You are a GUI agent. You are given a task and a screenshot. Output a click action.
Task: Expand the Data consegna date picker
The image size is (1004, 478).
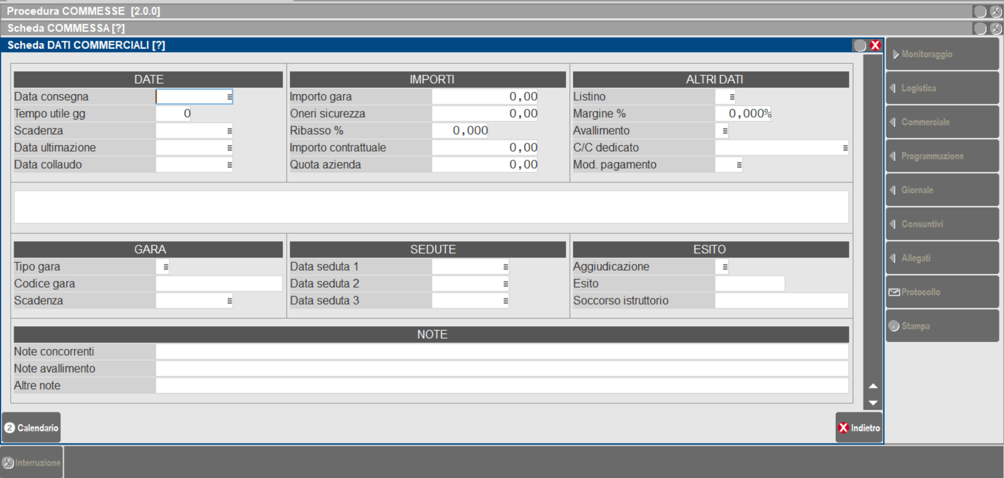[x=229, y=97]
